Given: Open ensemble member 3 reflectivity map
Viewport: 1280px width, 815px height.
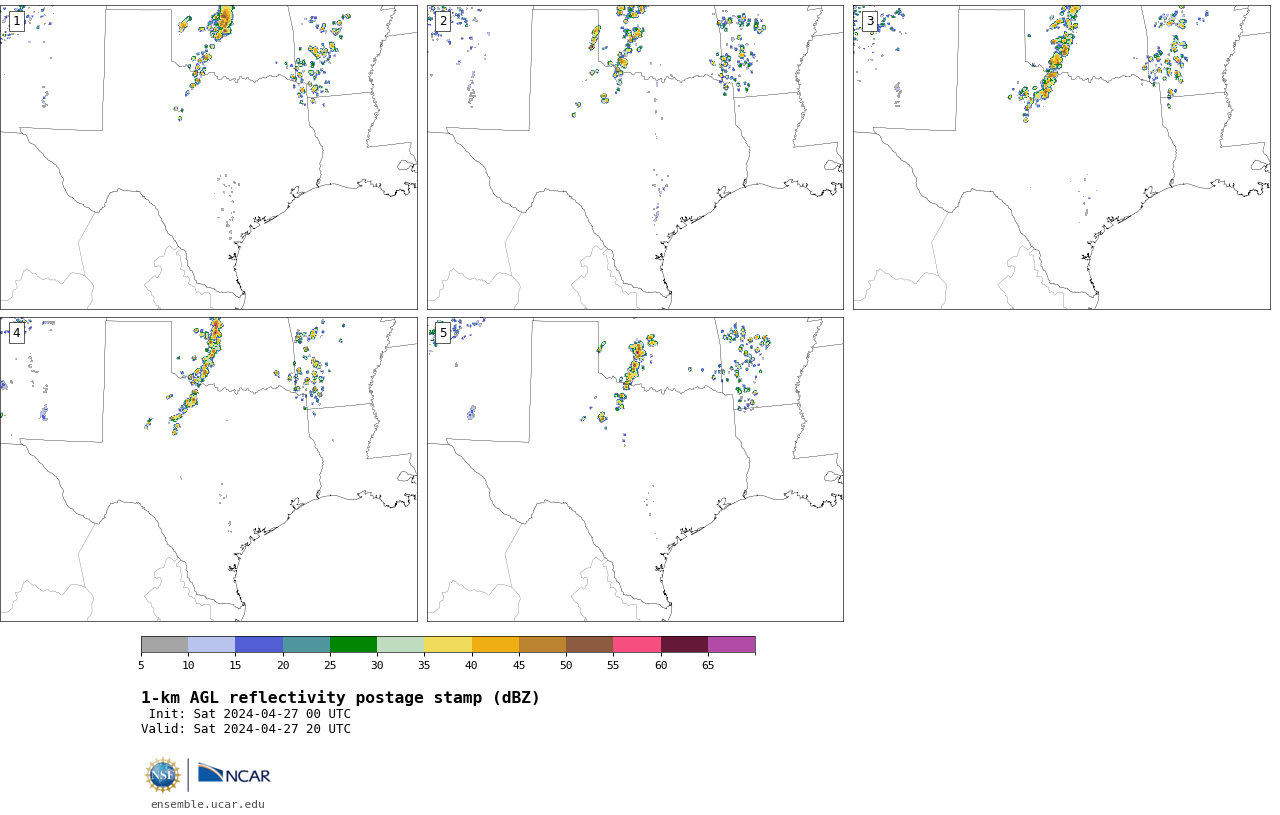Looking at the screenshot, I should point(1062,157).
